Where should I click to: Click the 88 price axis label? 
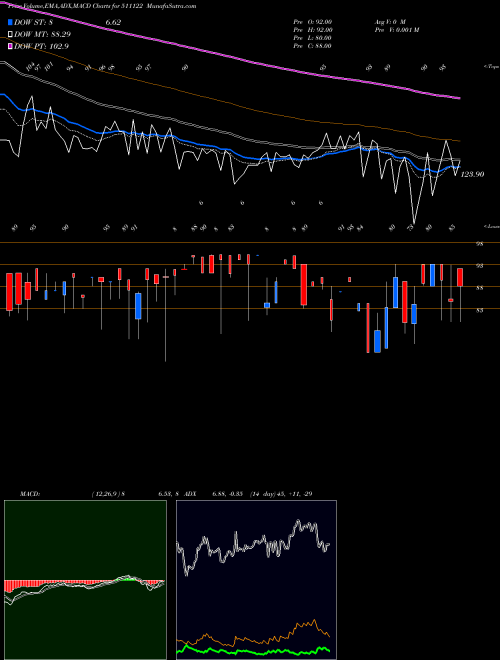pyautogui.click(x=479, y=288)
